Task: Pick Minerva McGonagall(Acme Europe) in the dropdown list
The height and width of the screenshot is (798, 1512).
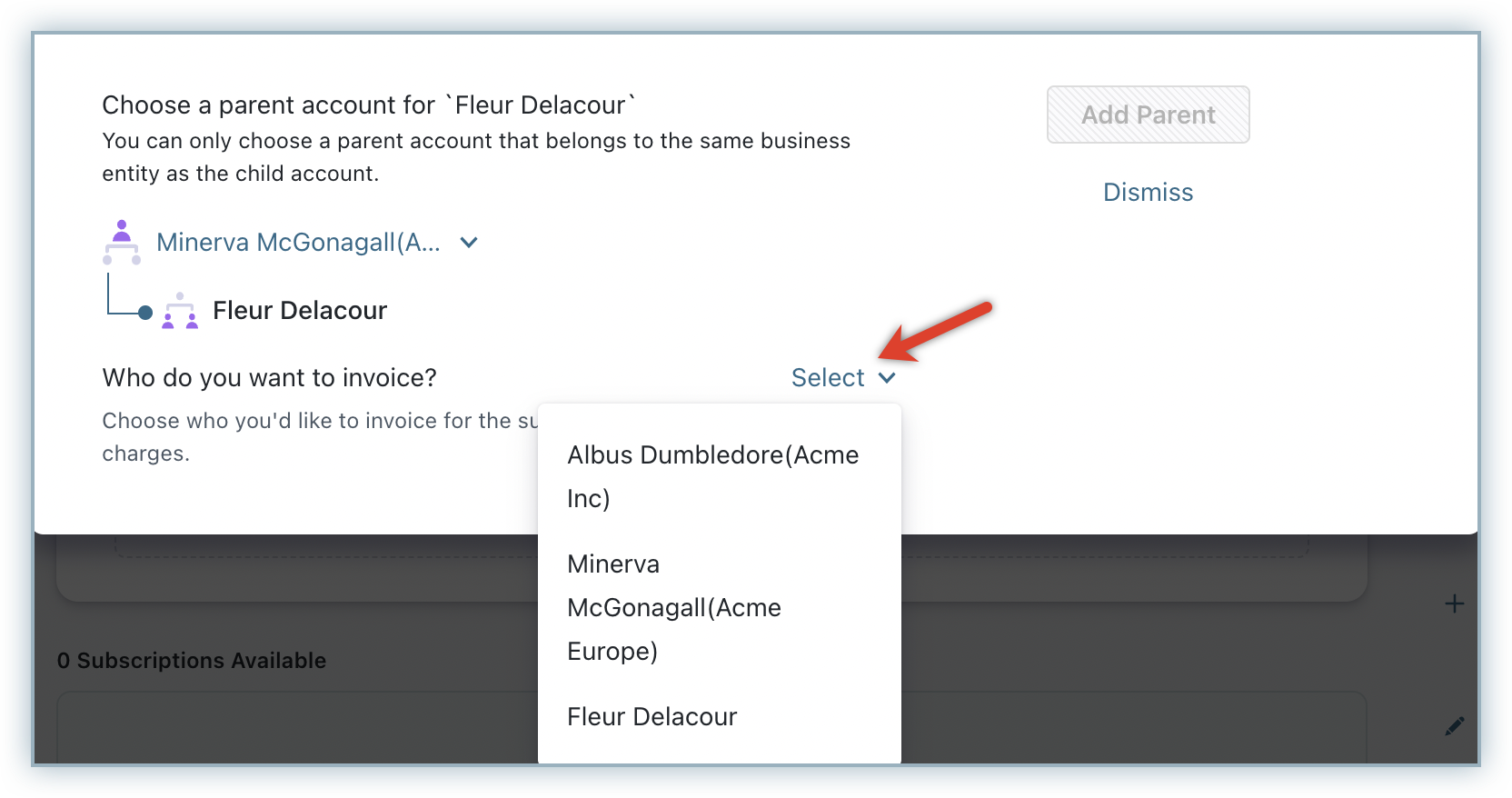Action: coord(674,607)
